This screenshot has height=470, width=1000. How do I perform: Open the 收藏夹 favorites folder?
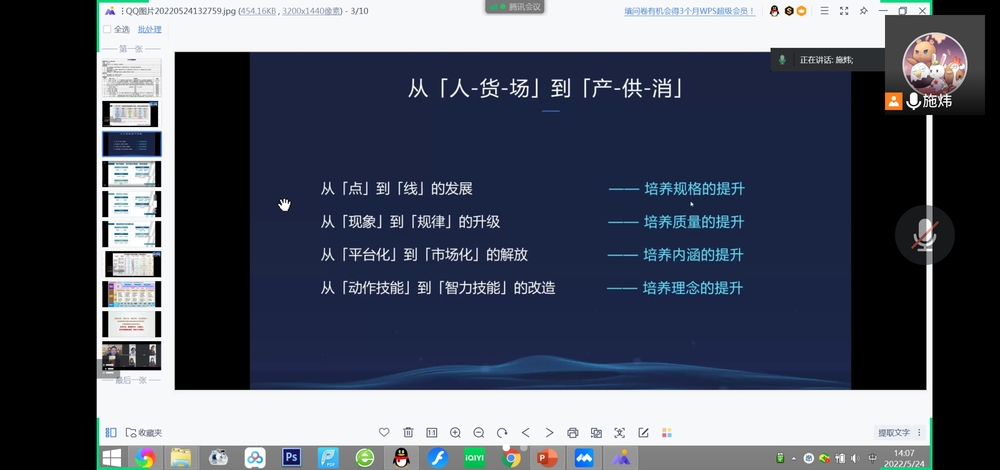point(144,432)
